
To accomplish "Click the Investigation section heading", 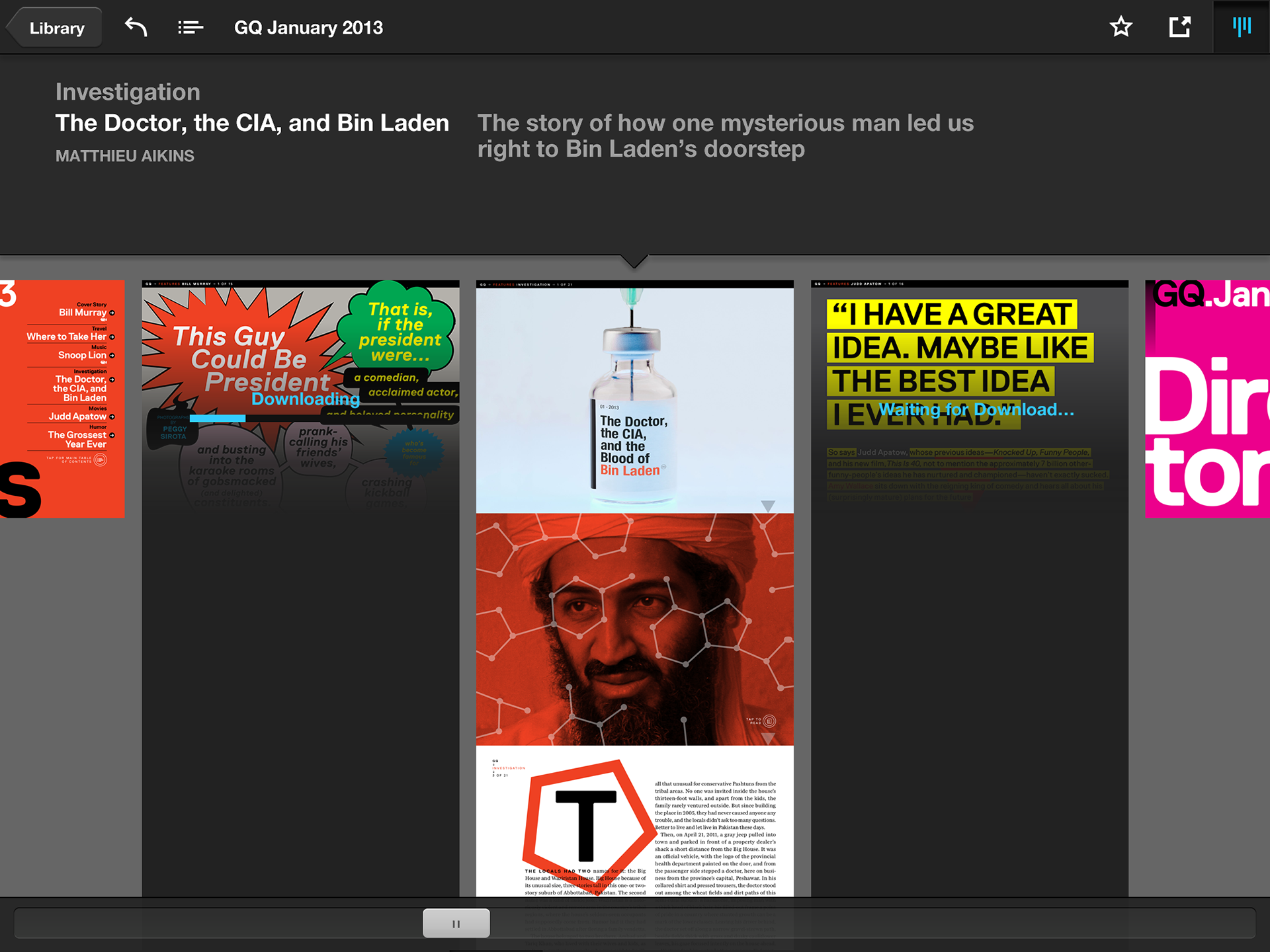I will 128,92.
